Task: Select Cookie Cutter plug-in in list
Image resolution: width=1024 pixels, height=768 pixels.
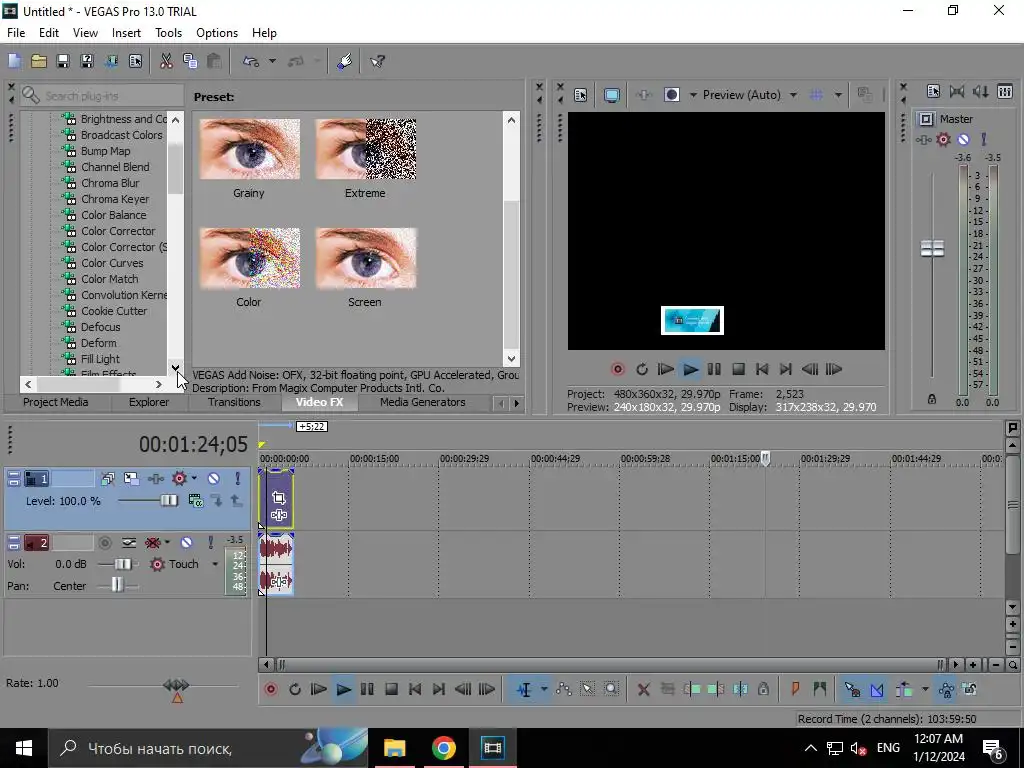Action: [x=114, y=311]
